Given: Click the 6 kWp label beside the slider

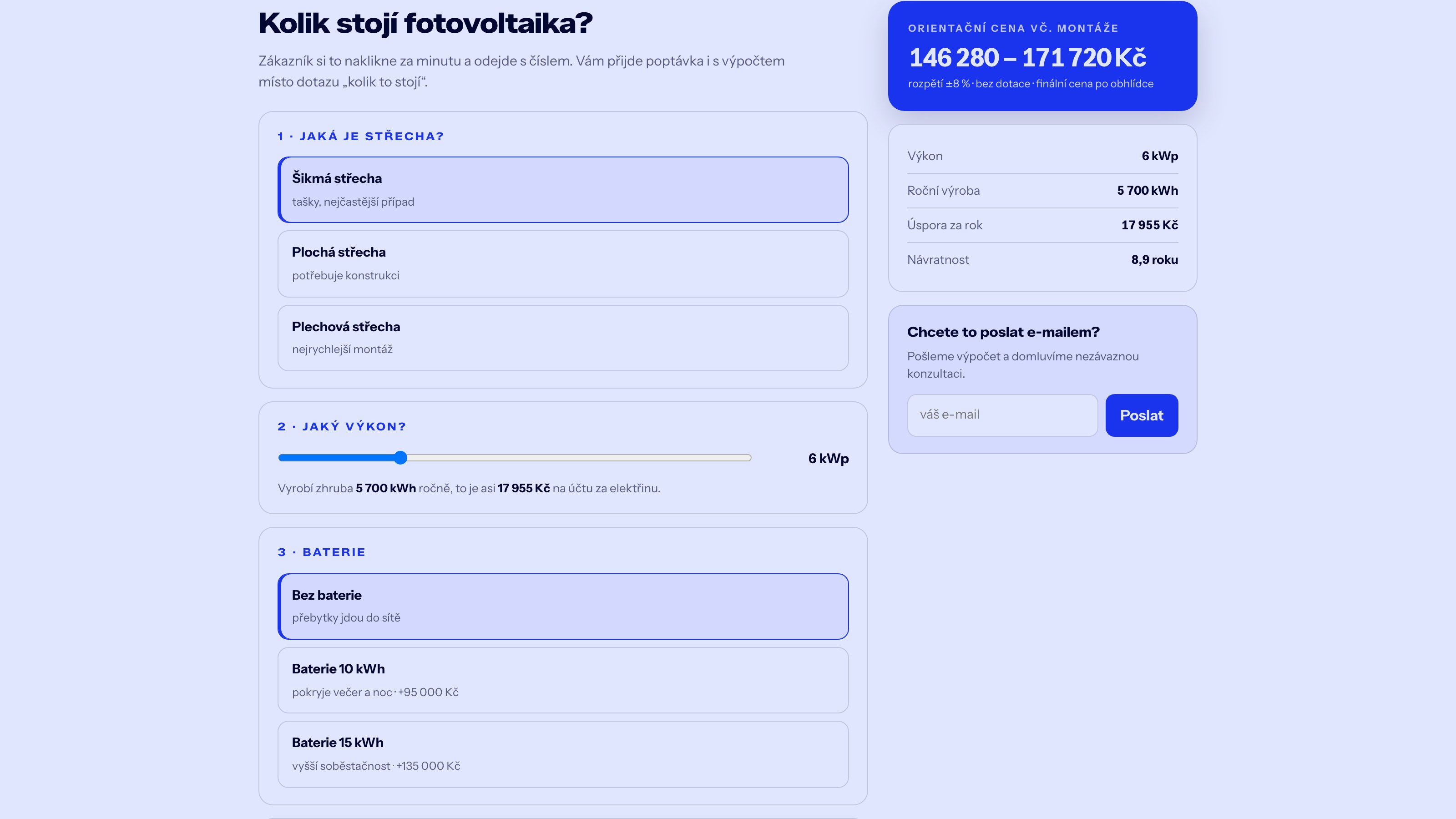Looking at the screenshot, I should [829, 458].
